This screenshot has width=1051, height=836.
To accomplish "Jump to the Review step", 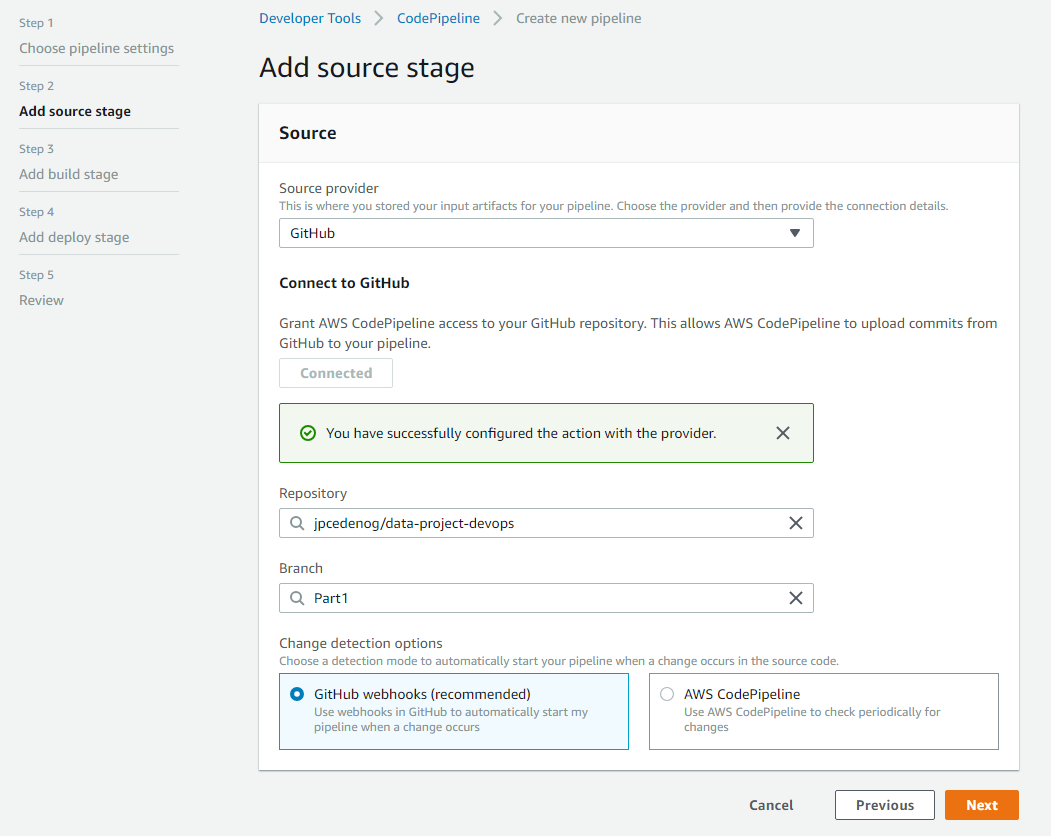I will tap(42, 300).
